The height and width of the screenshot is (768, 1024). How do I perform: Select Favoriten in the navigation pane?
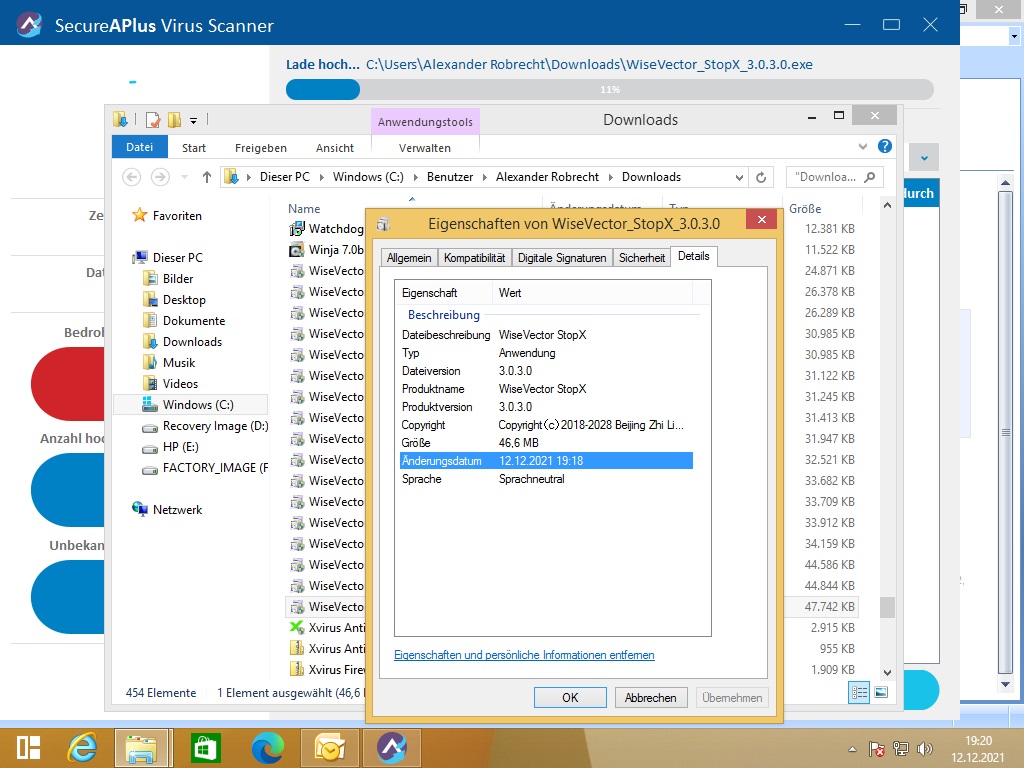(x=167, y=216)
